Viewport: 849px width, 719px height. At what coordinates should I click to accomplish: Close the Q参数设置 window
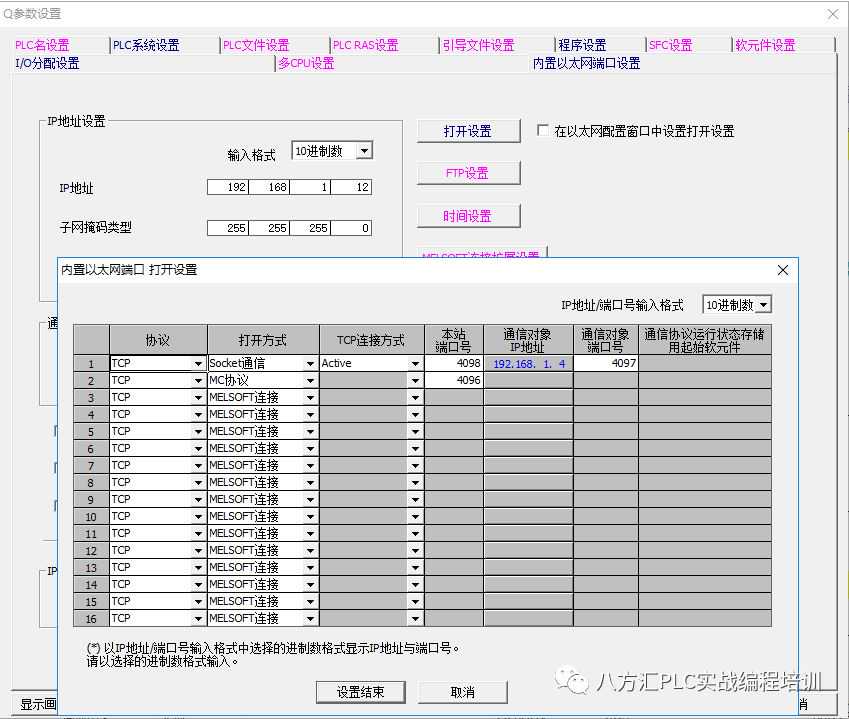(833, 14)
